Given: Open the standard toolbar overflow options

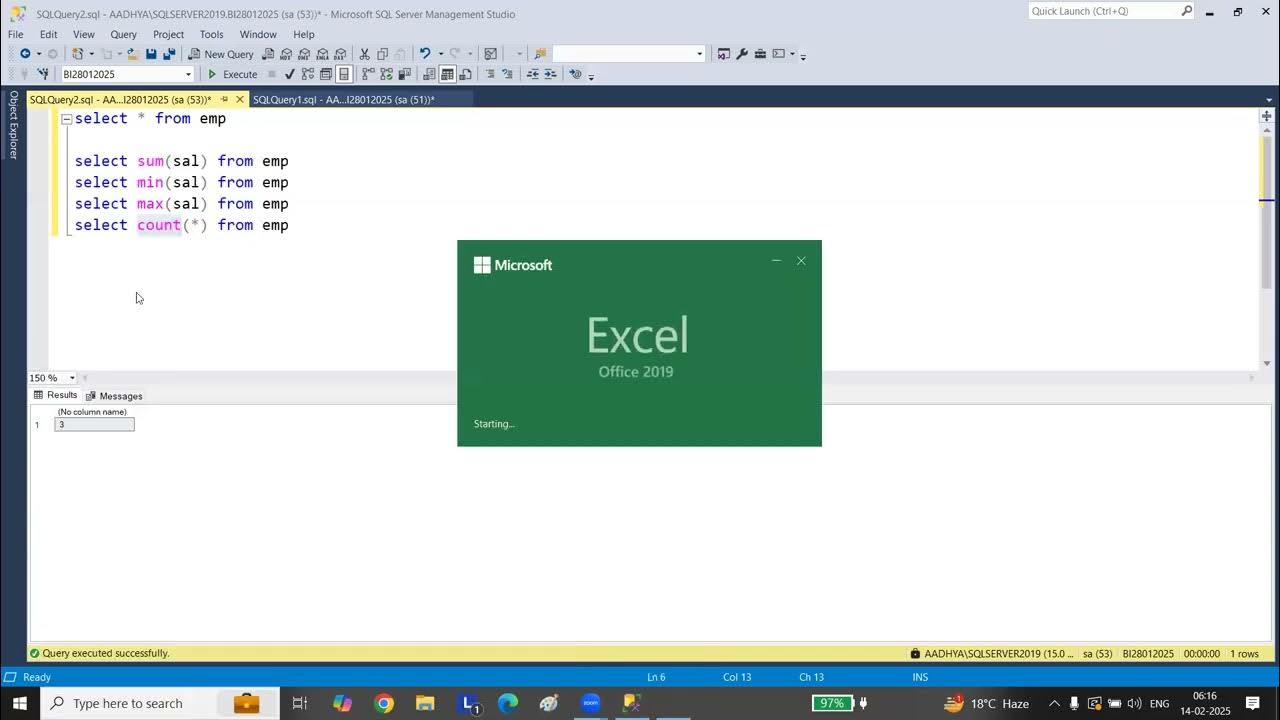Looking at the screenshot, I should pos(803,56).
